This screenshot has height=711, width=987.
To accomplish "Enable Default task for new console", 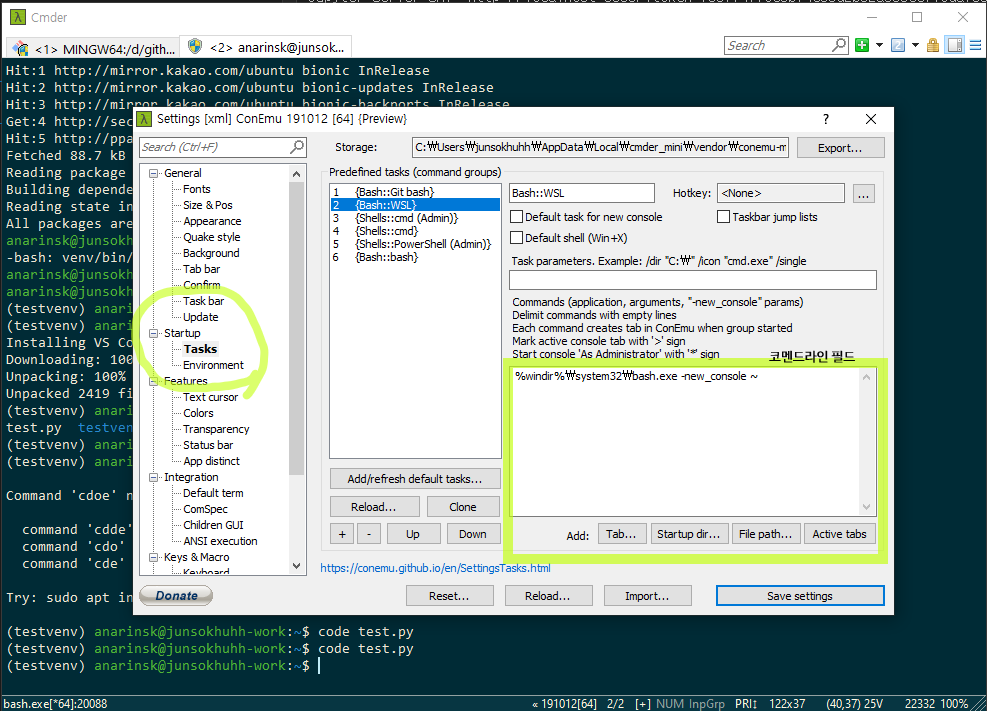I will [x=516, y=217].
